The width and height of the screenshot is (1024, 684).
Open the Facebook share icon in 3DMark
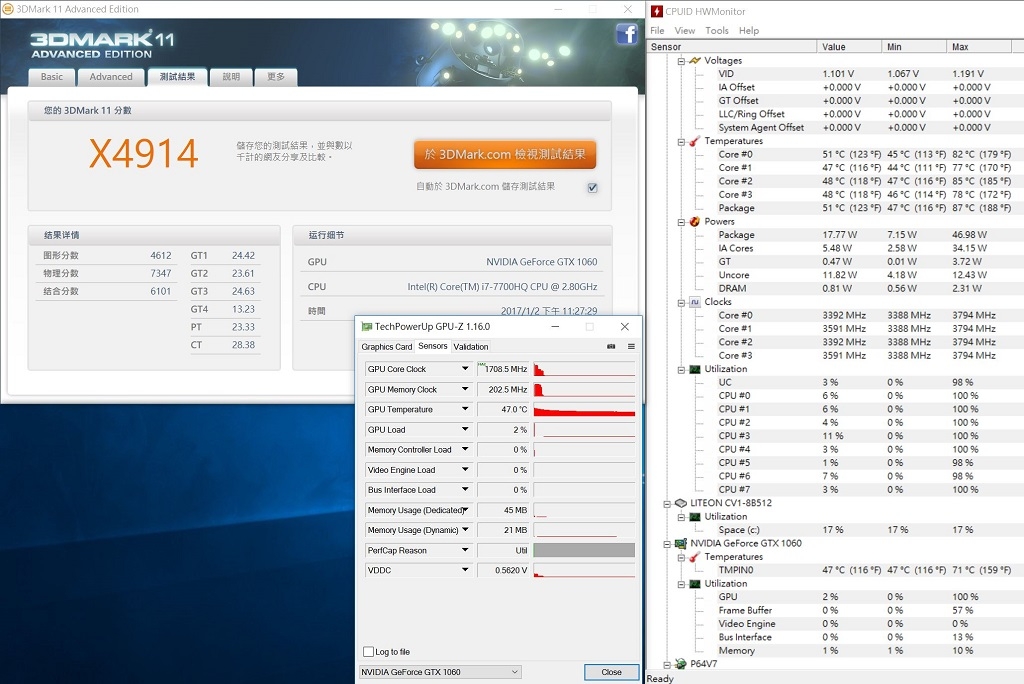pos(626,33)
